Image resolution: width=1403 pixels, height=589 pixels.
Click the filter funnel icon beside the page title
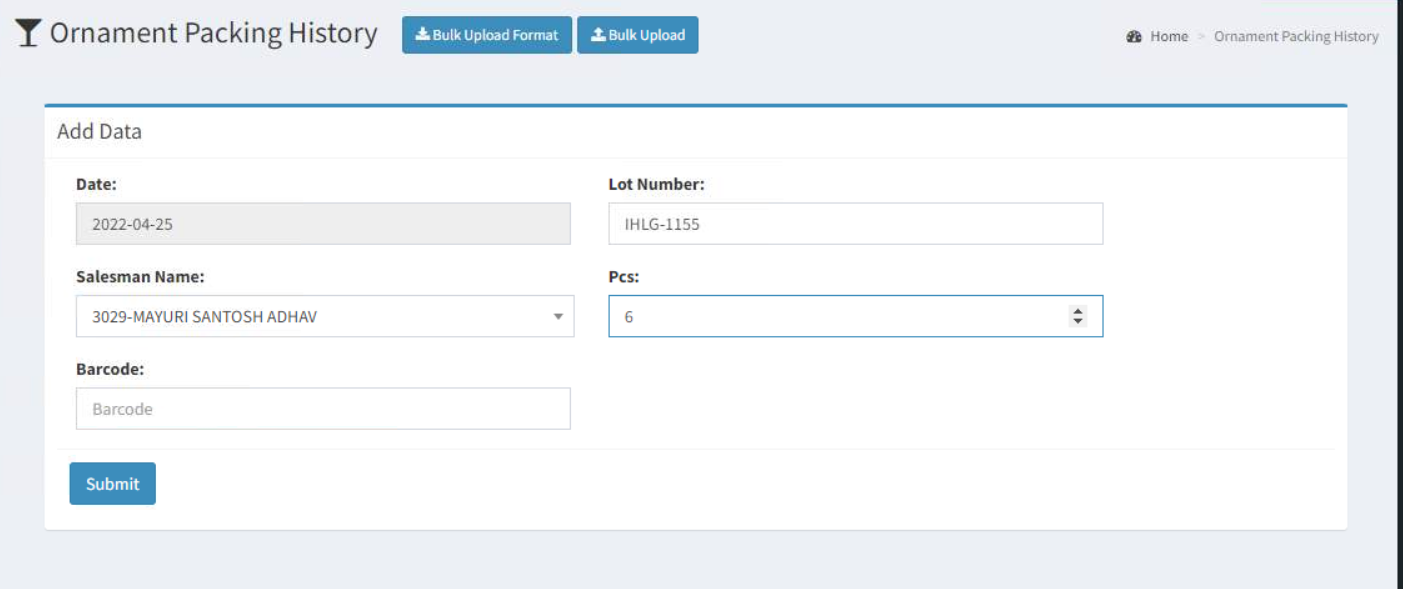click(29, 34)
